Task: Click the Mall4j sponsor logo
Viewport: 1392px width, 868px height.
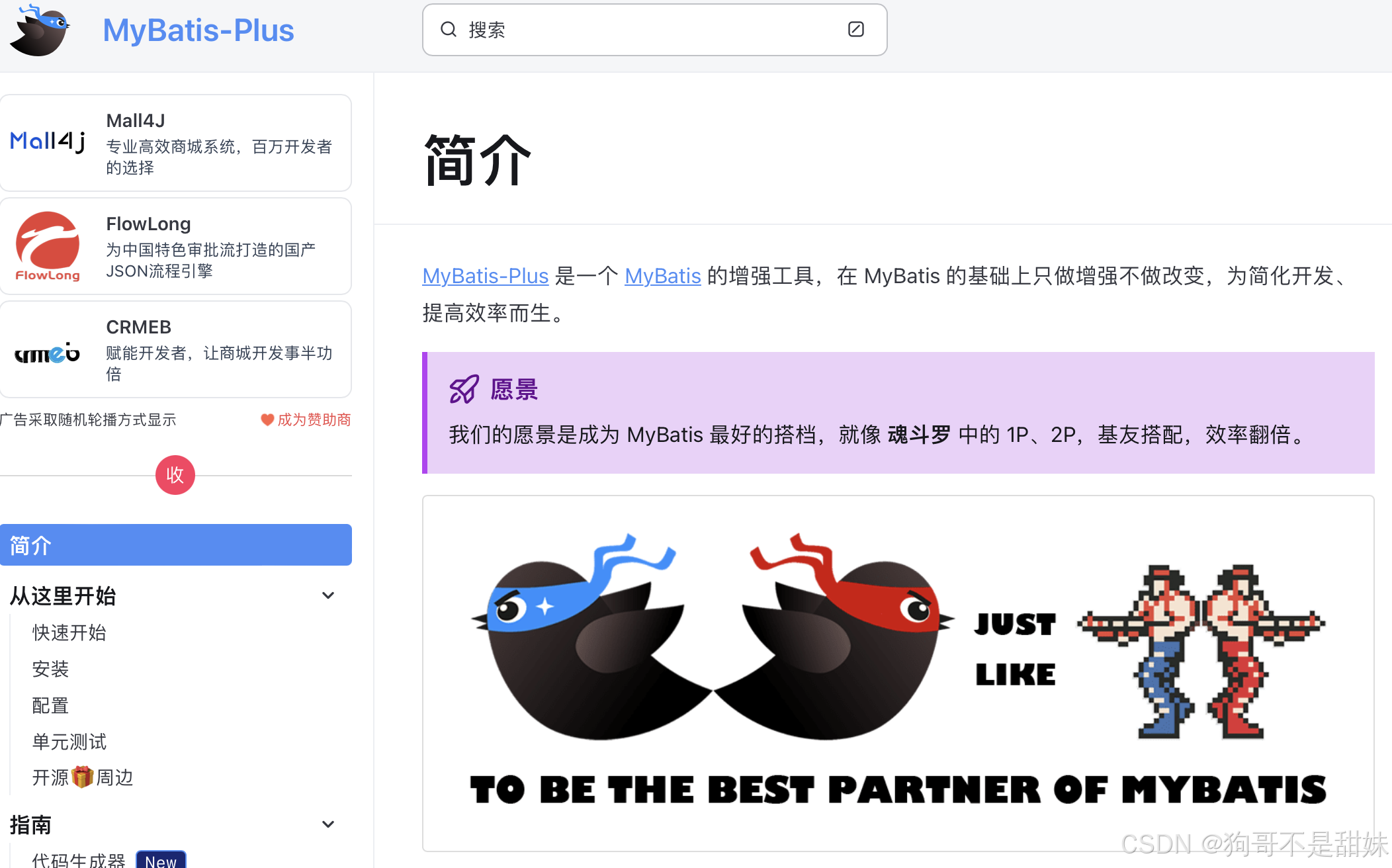Action: click(x=48, y=141)
